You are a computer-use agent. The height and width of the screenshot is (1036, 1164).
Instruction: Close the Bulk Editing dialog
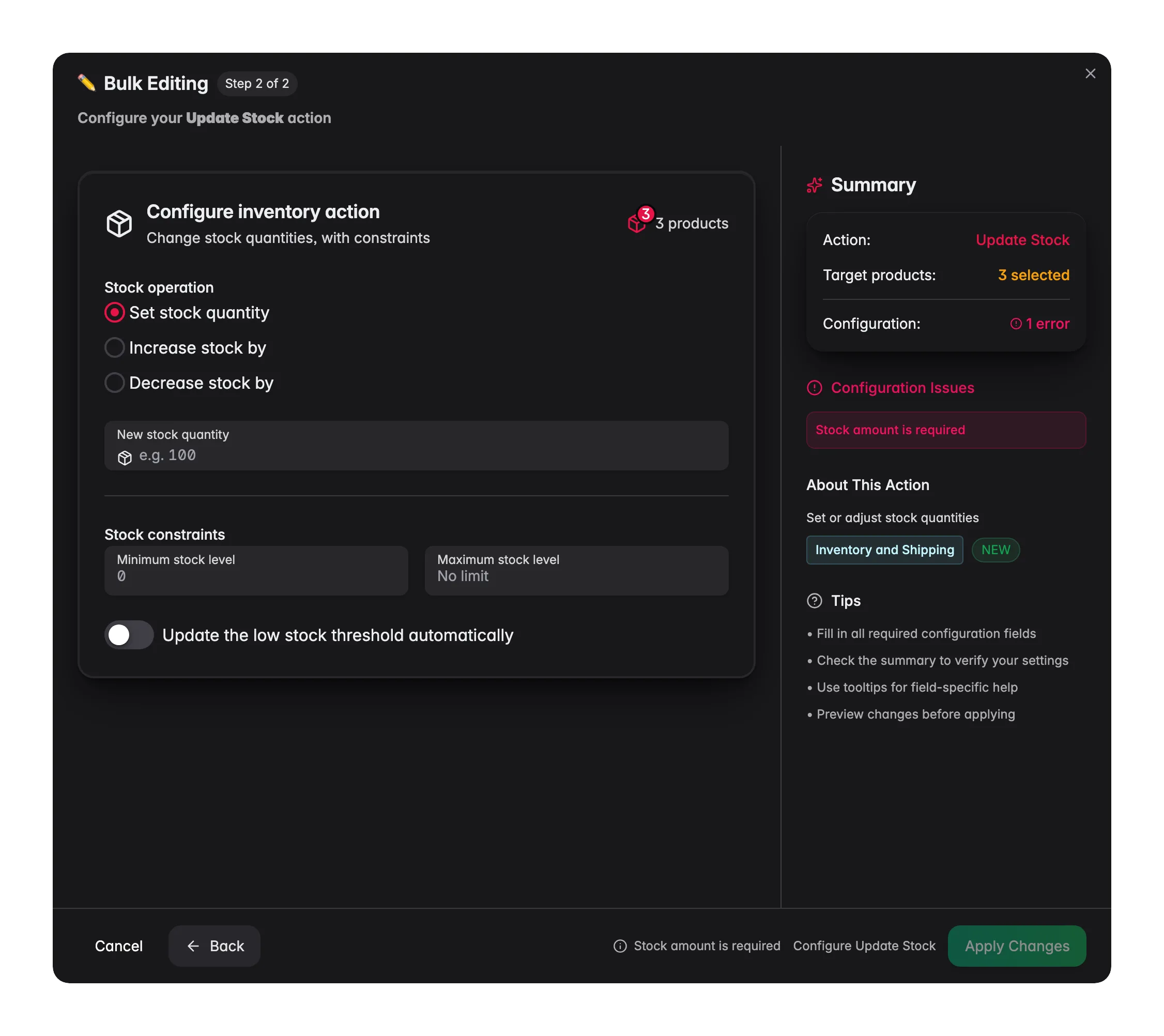tap(1090, 73)
